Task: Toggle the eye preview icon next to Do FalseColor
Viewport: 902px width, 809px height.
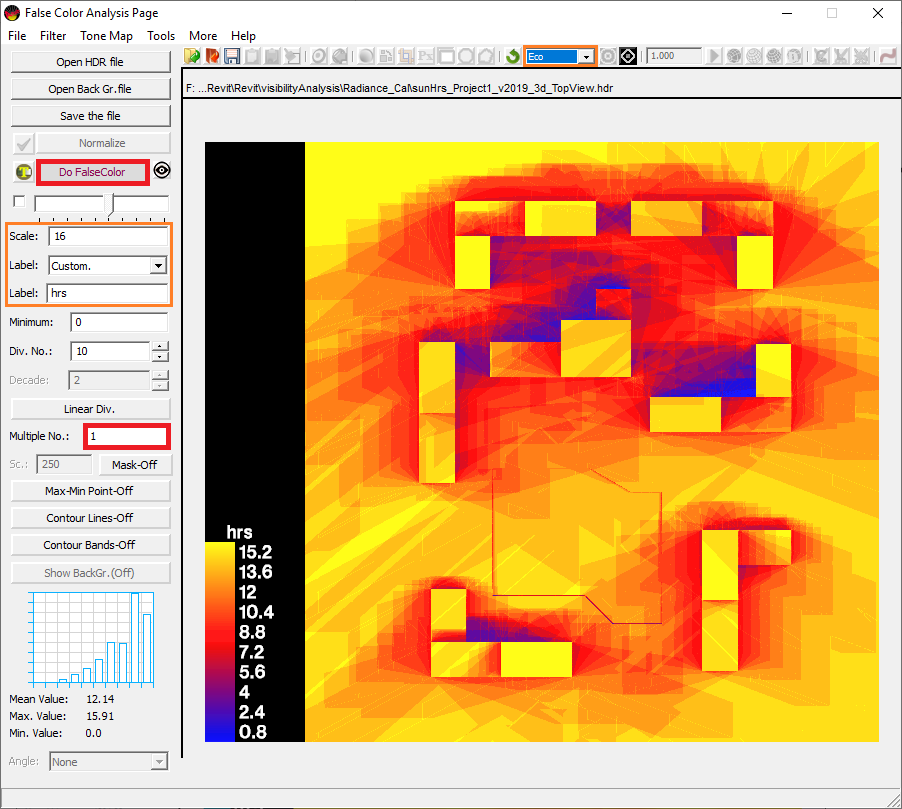Action: pos(162,170)
